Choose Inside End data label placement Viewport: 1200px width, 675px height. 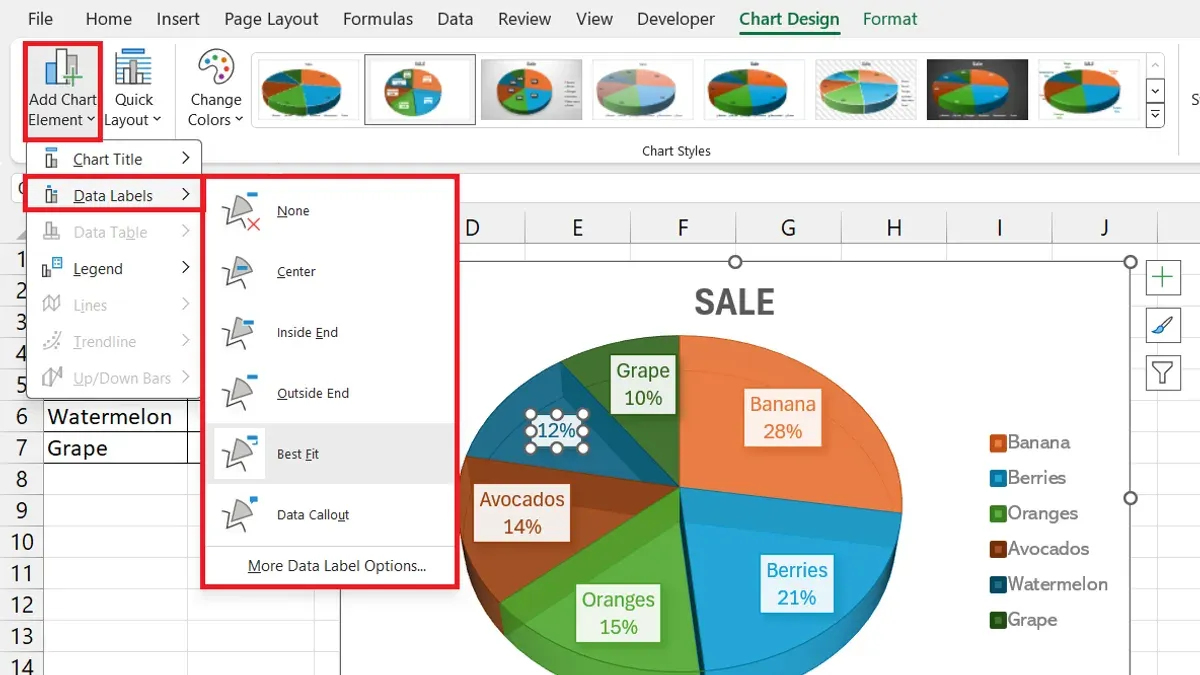(330, 333)
